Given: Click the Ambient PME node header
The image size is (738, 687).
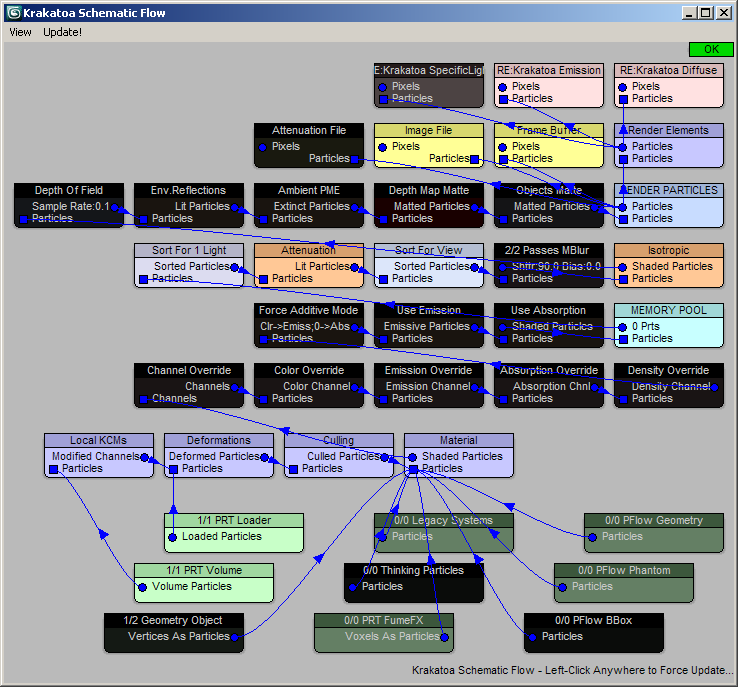Looking at the screenshot, I should (x=309, y=190).
